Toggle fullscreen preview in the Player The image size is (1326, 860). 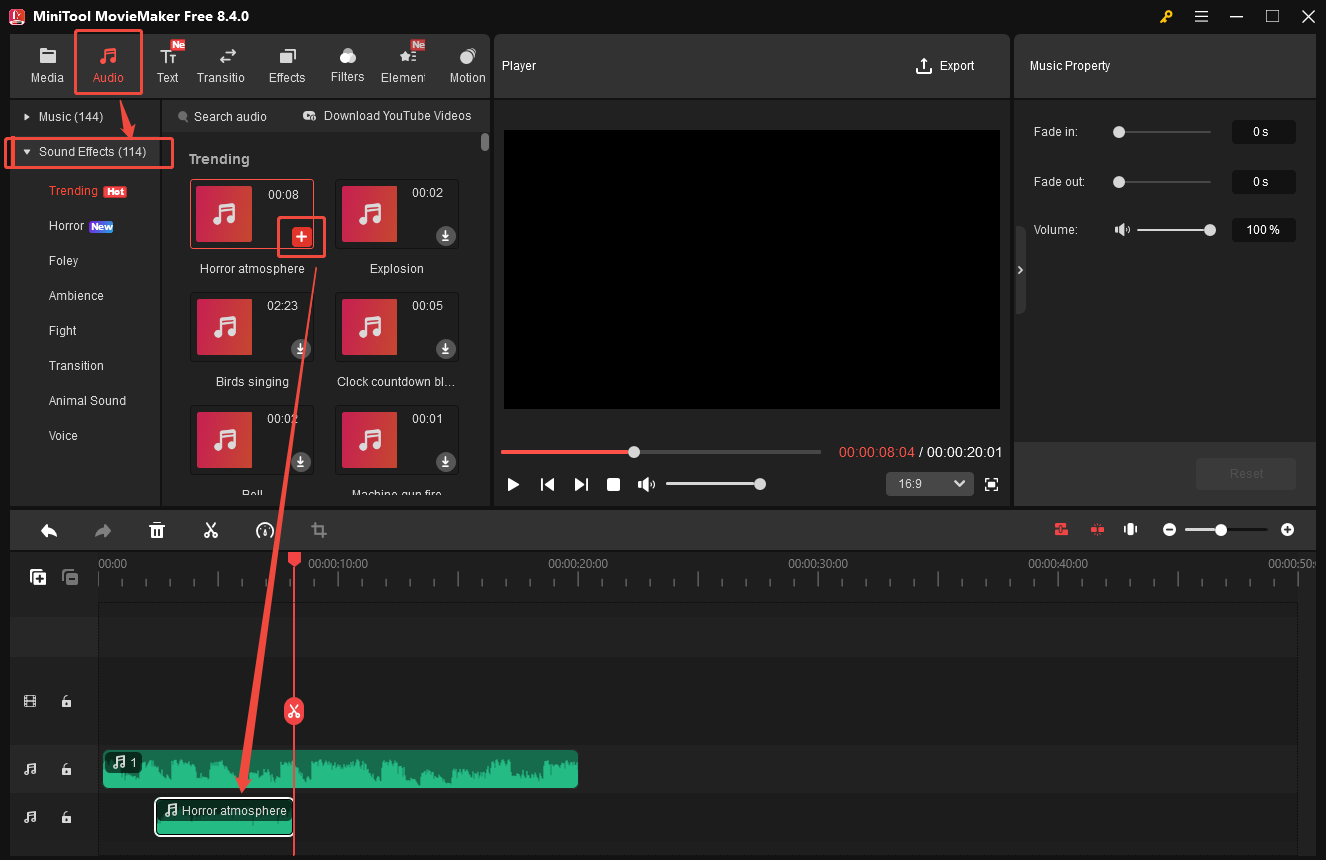991,484
